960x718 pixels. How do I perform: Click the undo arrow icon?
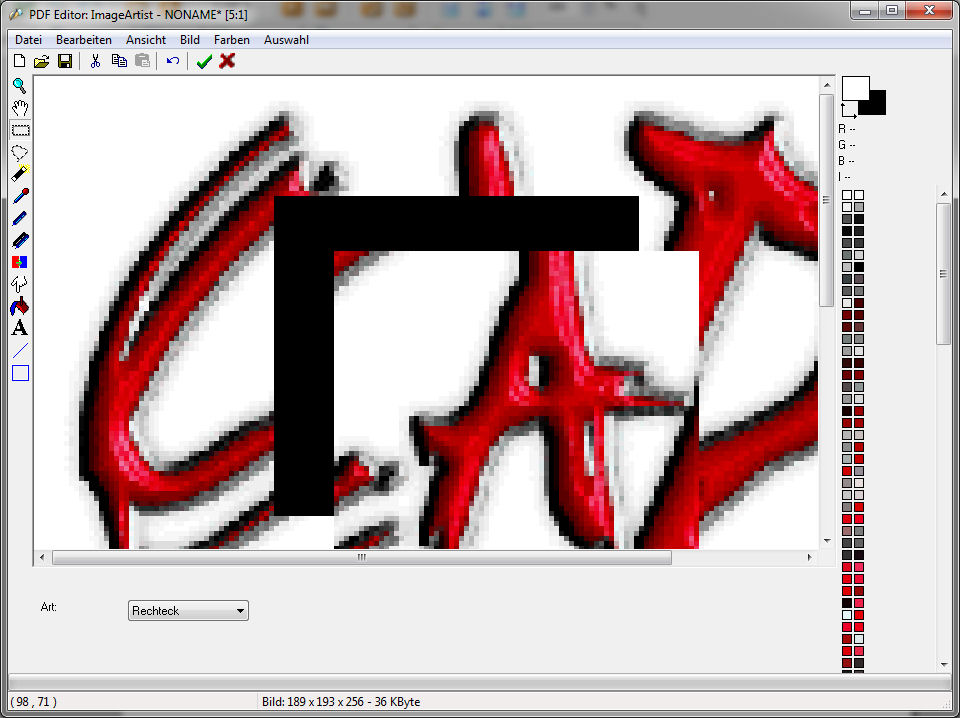173,61
